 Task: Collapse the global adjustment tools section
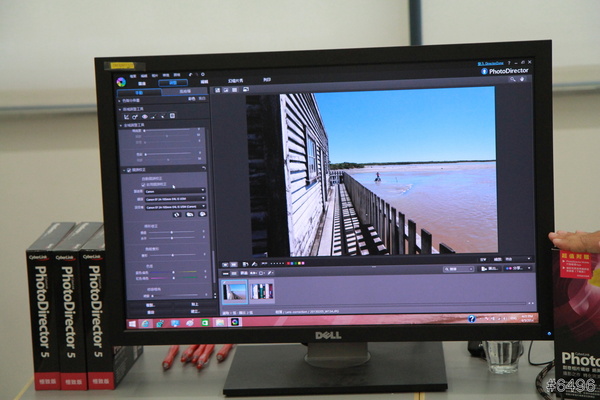(121, 125)
